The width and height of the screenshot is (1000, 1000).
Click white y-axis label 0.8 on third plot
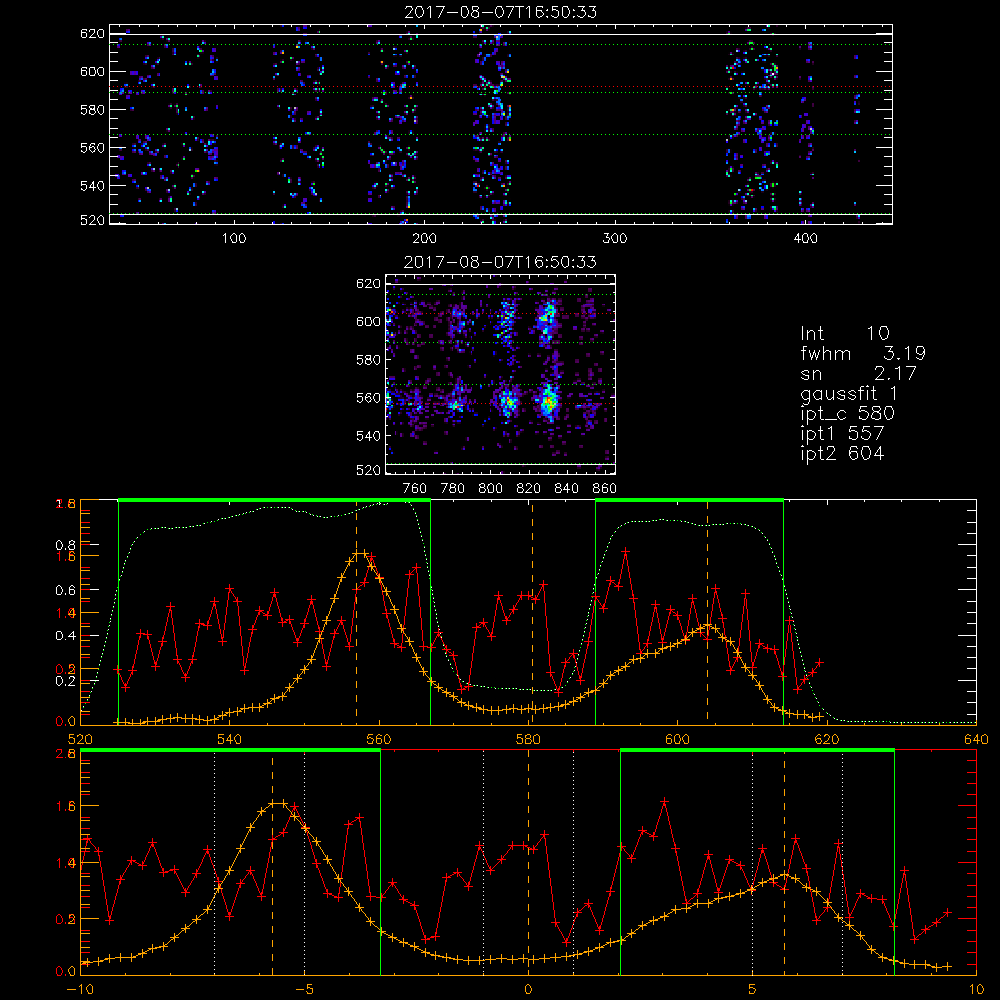coord(65,546)
